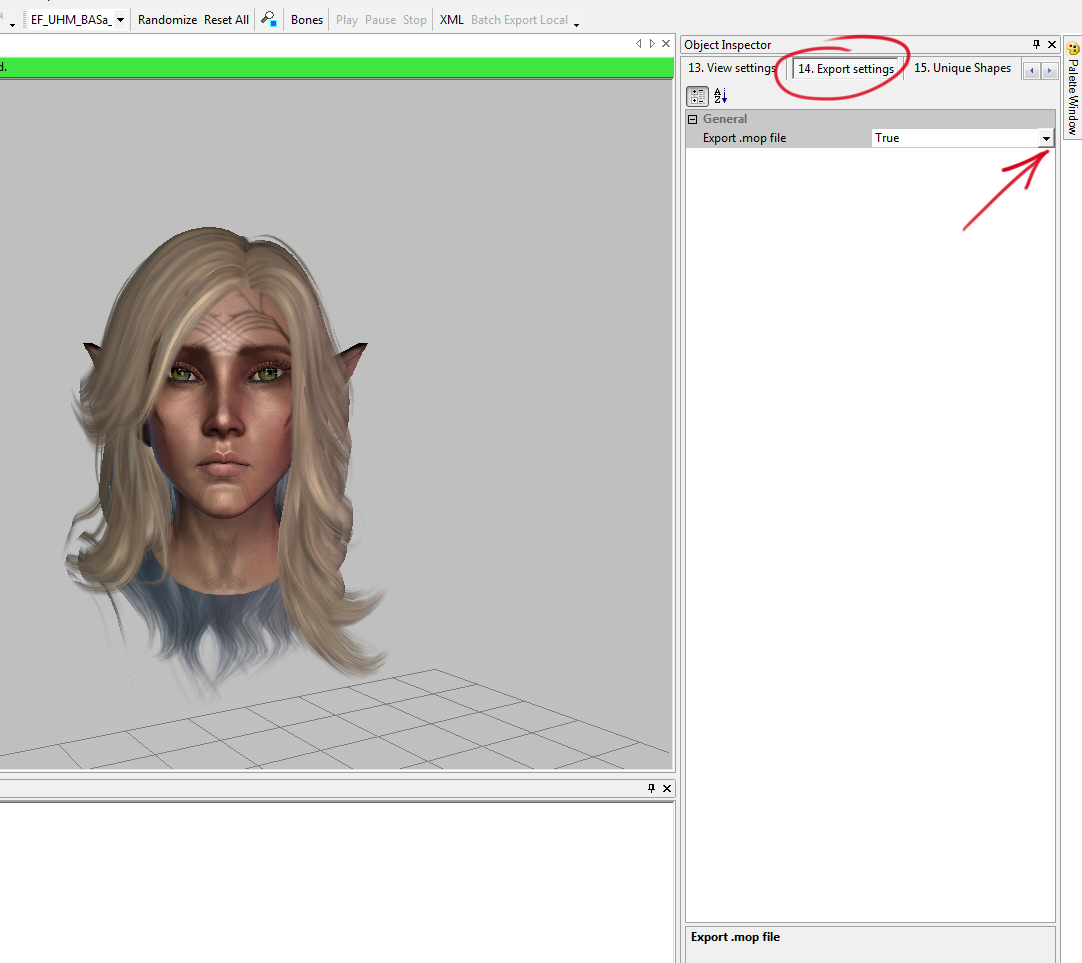
Task: Sort properties alphabetically with A-Z icon
Action: pos(720,96)
